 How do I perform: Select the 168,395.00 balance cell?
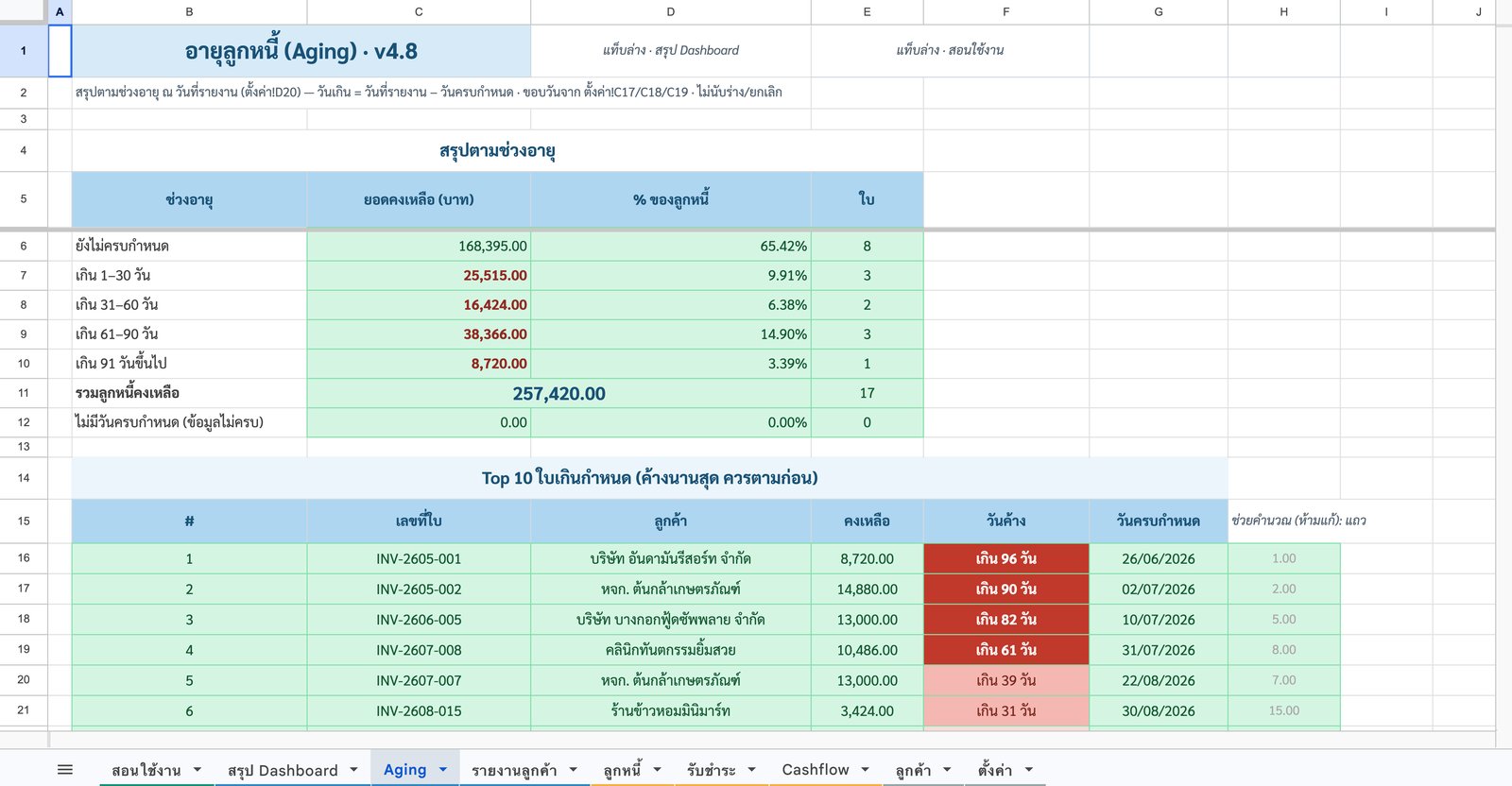[419, 246]
